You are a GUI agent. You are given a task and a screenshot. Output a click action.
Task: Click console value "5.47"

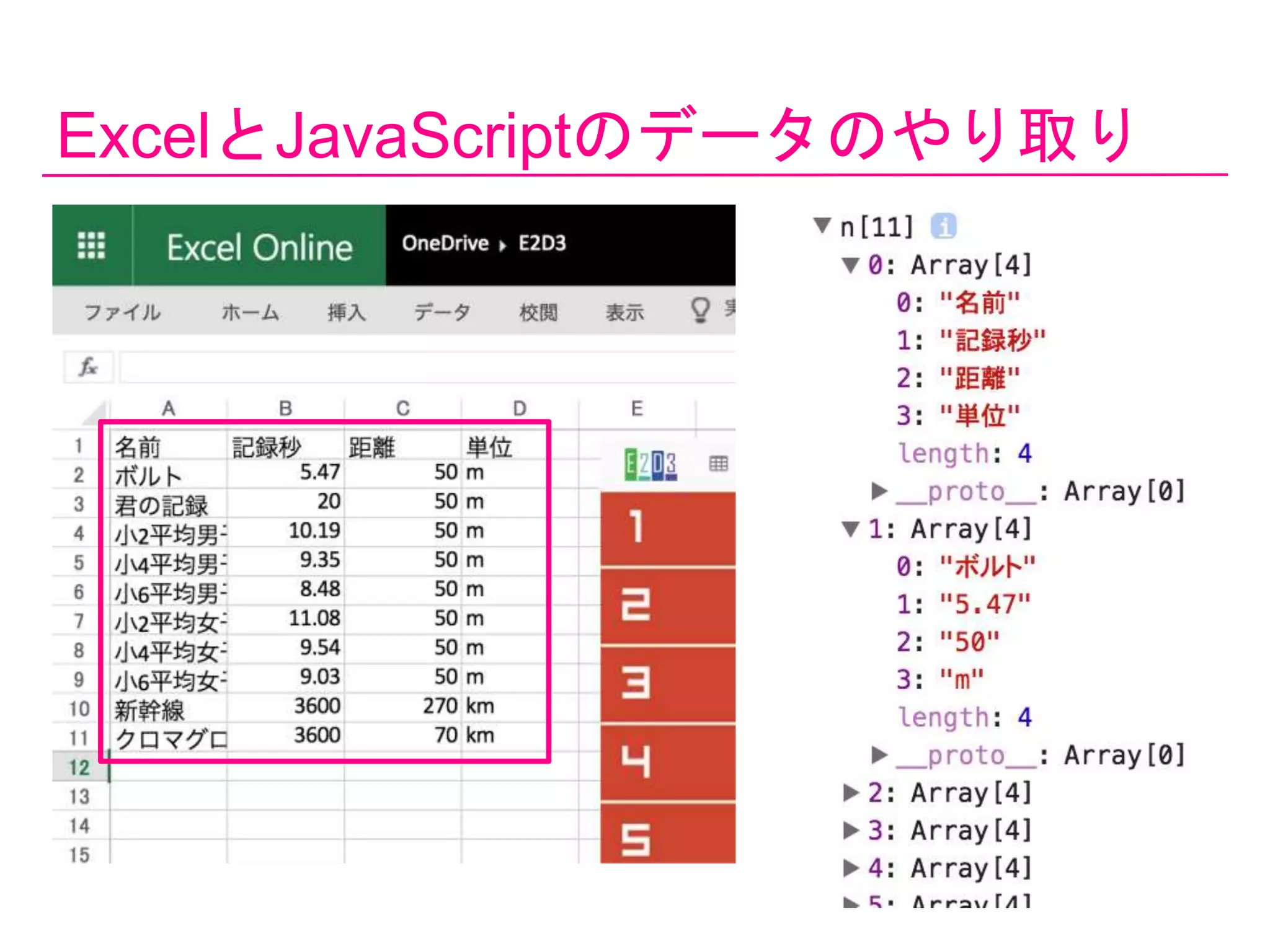[x=985, y=604]
